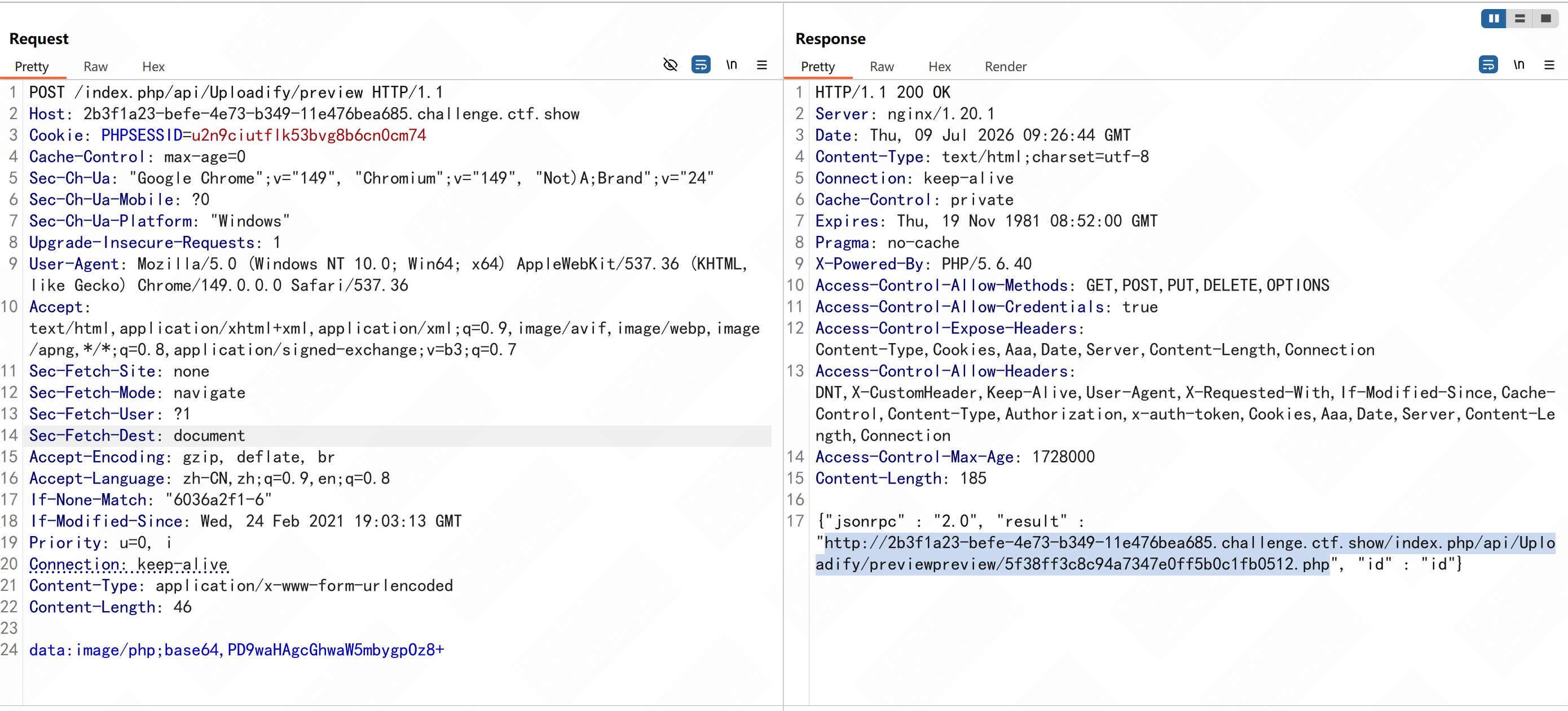
Task: Click the Upgrade-Insecure-Requests header line
Action: 155,243
